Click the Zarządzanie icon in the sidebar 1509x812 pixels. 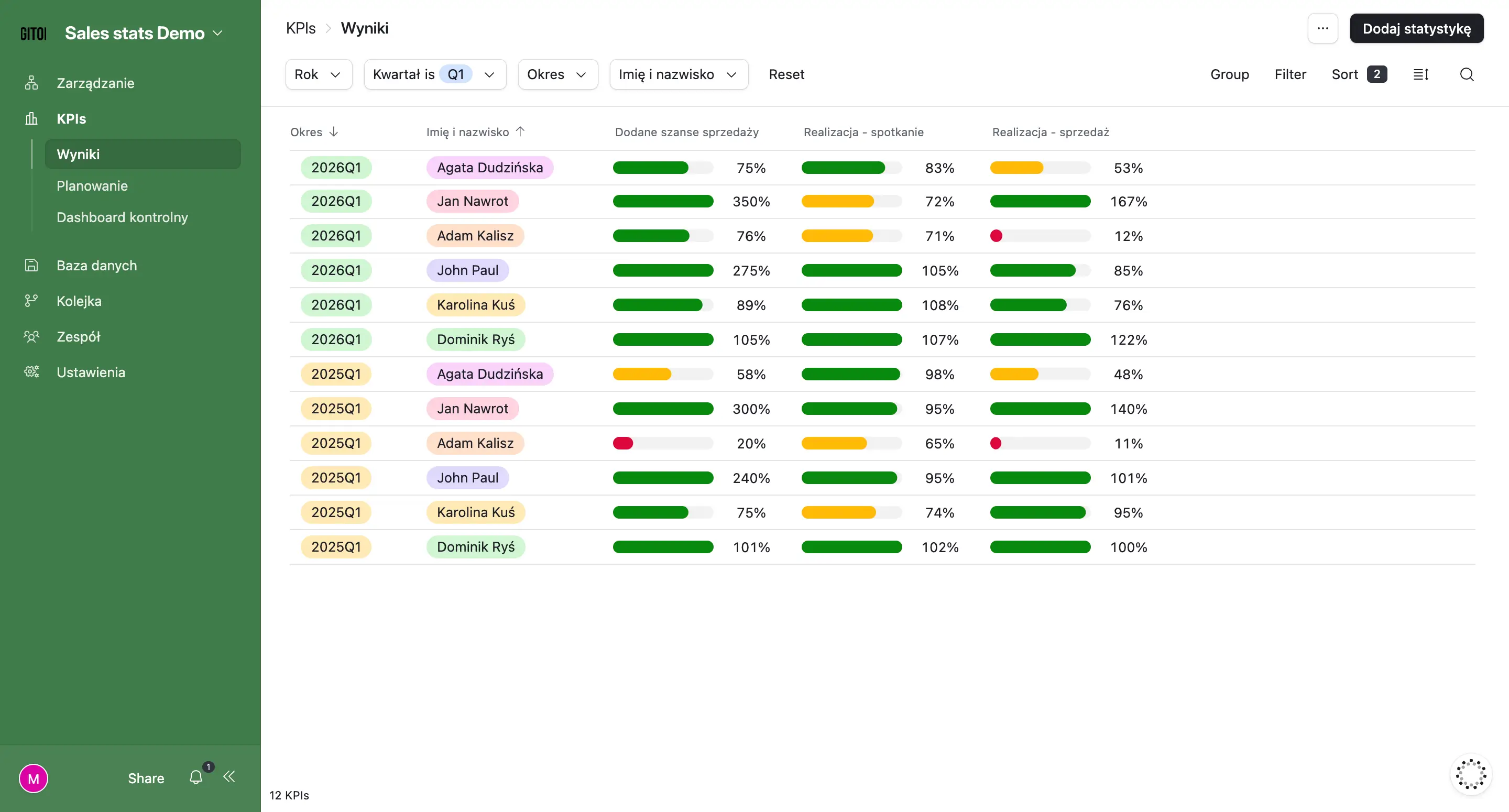[x=31, y=83]
